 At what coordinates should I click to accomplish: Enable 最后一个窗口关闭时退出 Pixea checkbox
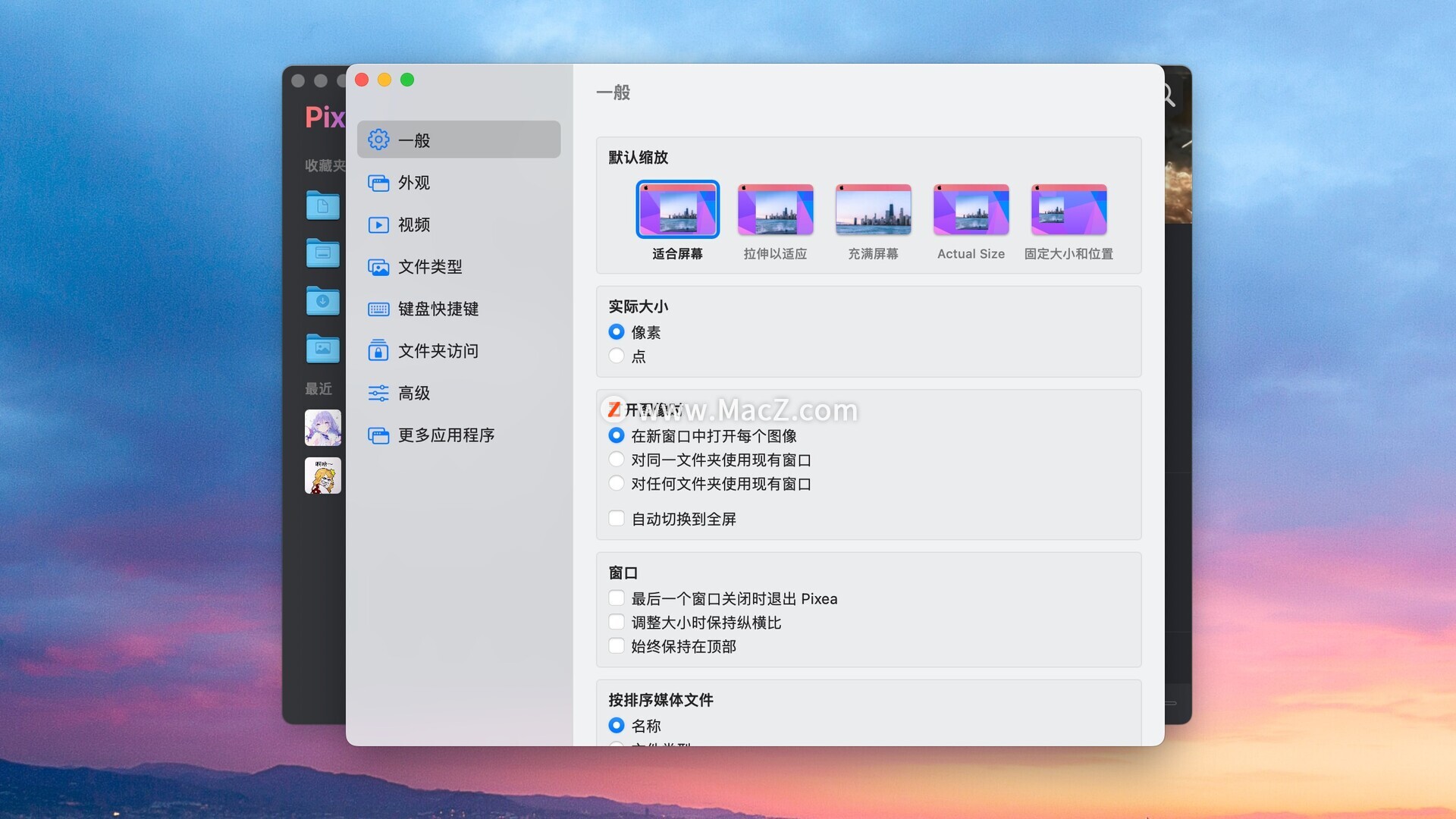click(617, 598)
